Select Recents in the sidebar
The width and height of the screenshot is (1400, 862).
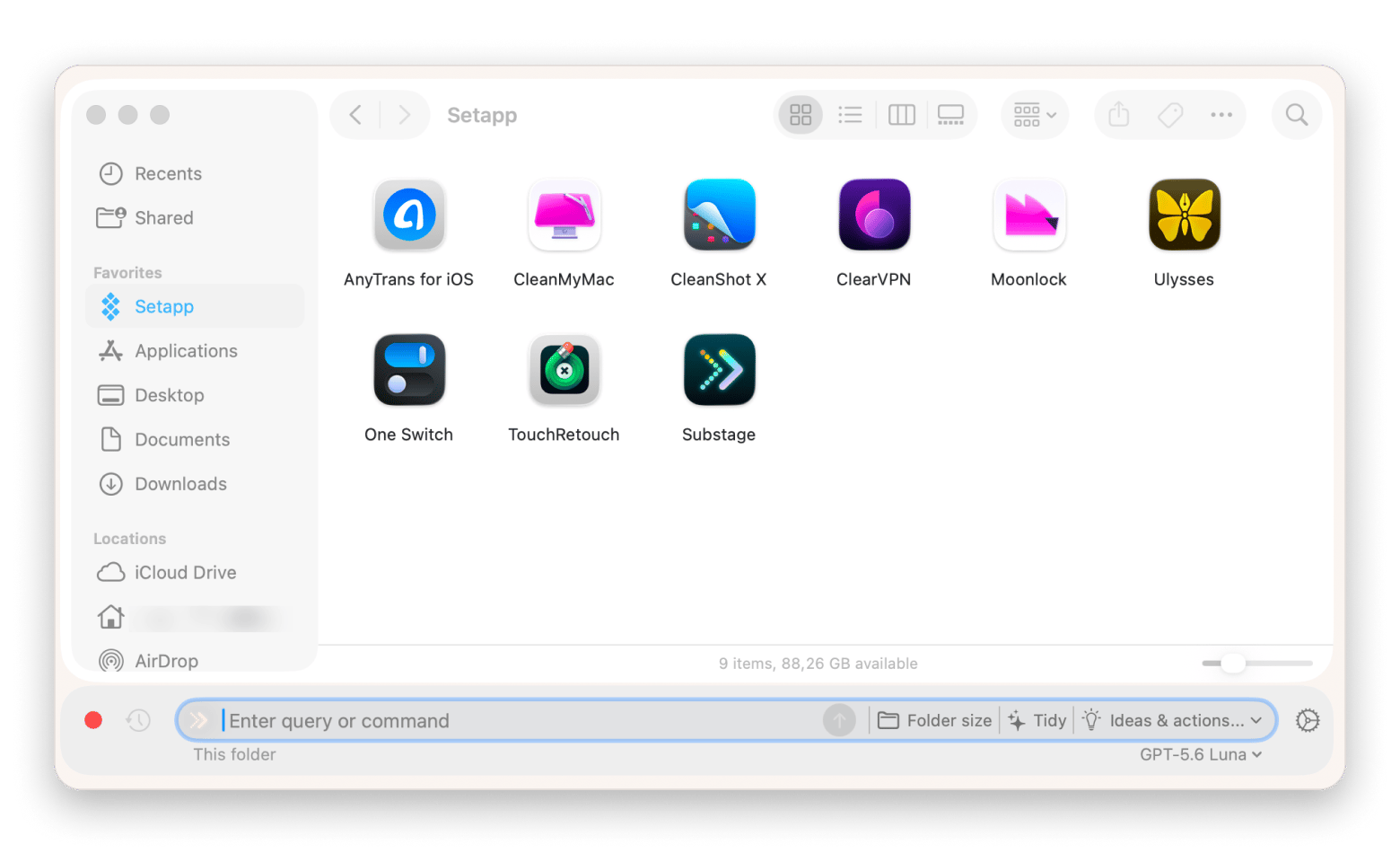tap(195, 173)
